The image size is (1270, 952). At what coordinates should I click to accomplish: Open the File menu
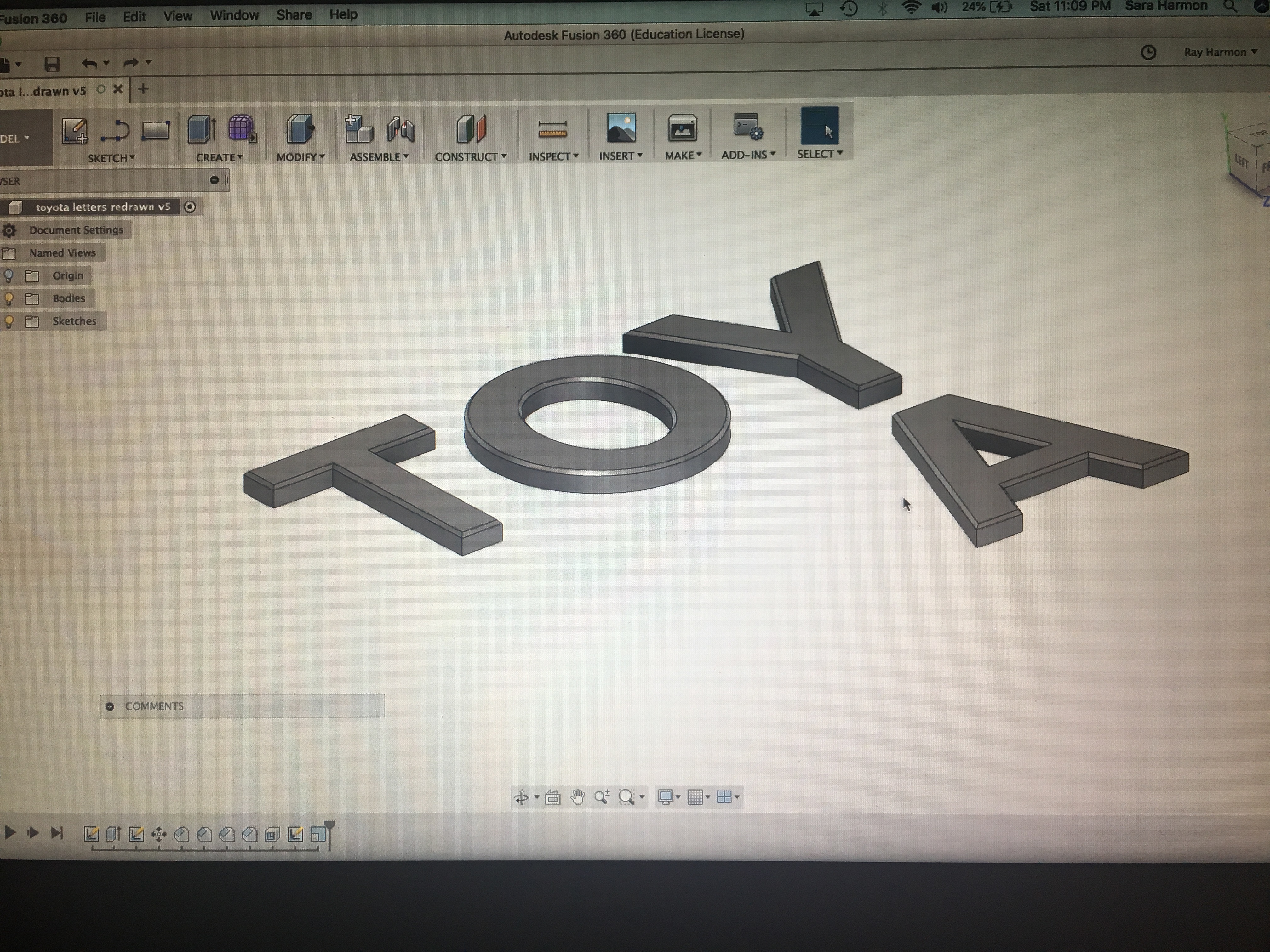(x=95, y=17)
